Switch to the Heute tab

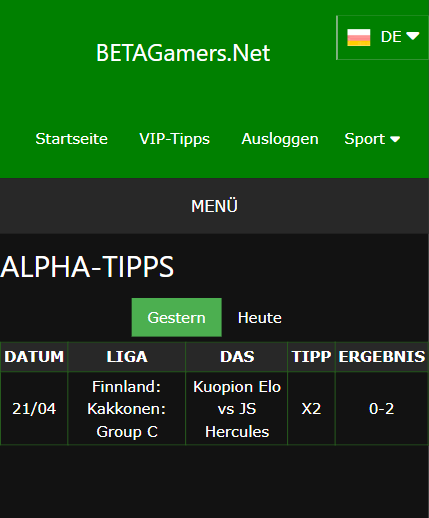[x=260, y=317]
